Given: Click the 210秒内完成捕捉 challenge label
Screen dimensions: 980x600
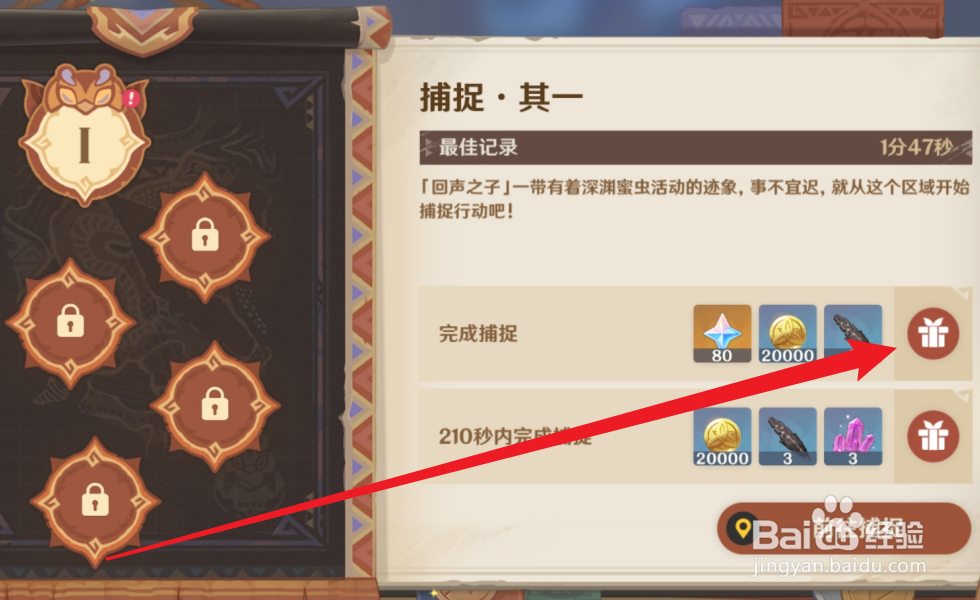Looking at the screenshot, I should coord(515,436).
